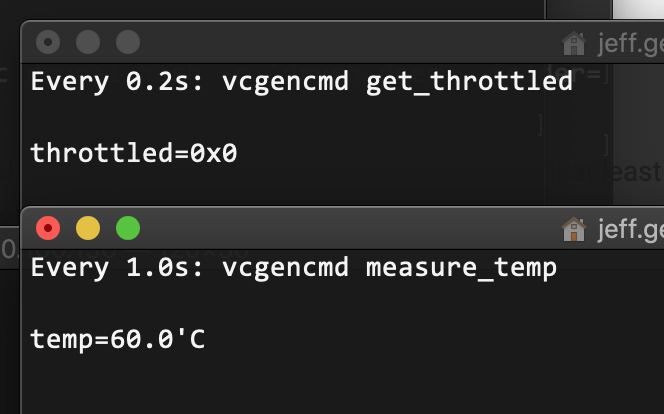
Task: Click the temp=60.0'C reading
Action: pos(118,339)
